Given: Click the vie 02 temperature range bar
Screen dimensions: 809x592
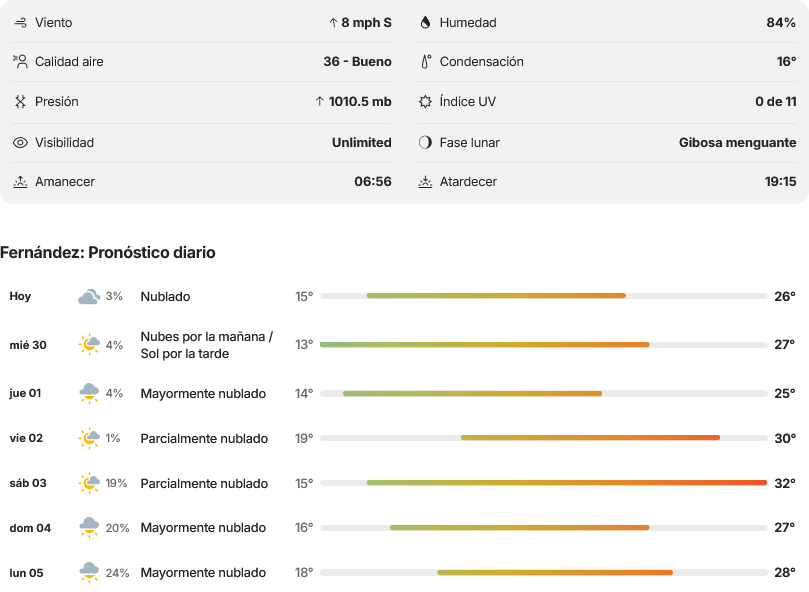Looking at the screenshot, I should [x=544, y=438].
